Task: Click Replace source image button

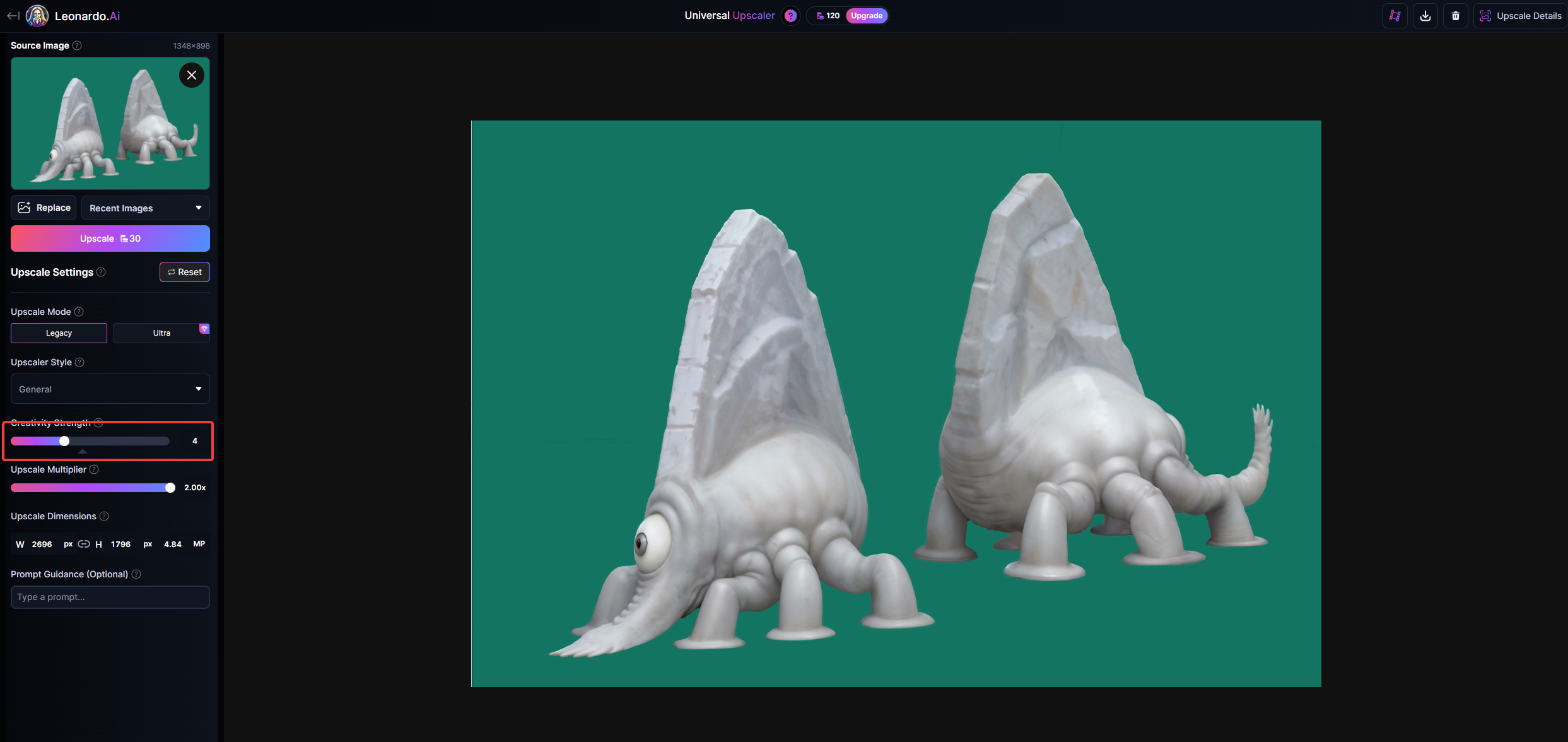Action: coord(44,208)
